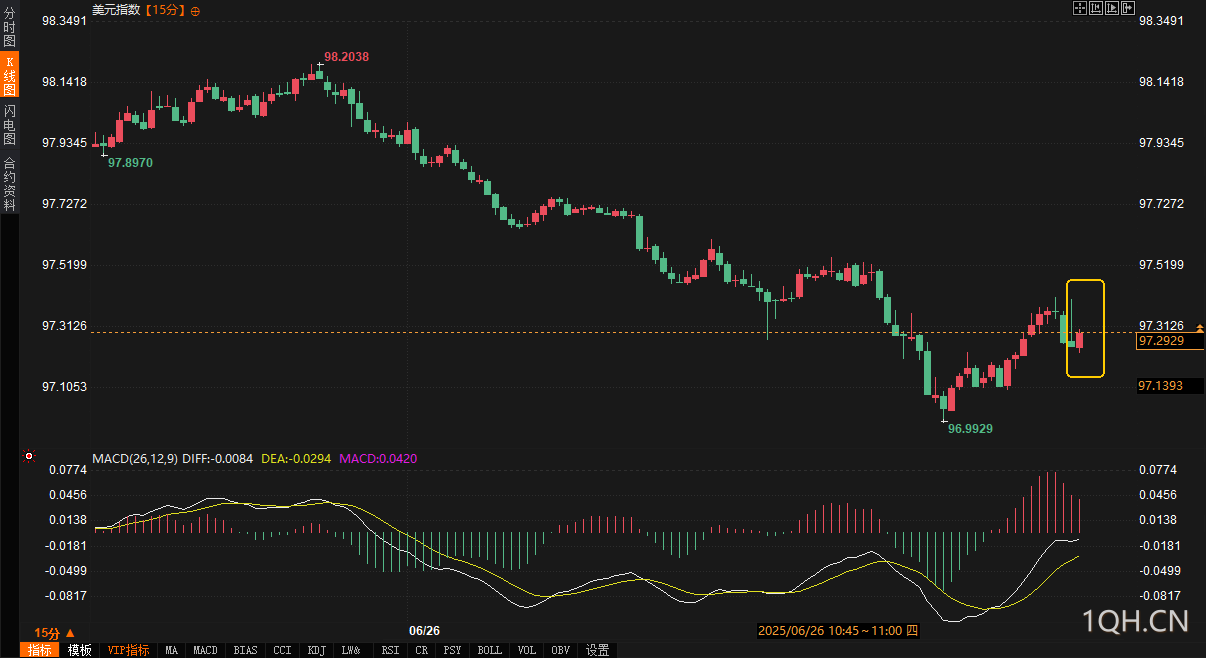Turn on the RSI indicator
1206x658 pixels.
(x=388, y=650)
